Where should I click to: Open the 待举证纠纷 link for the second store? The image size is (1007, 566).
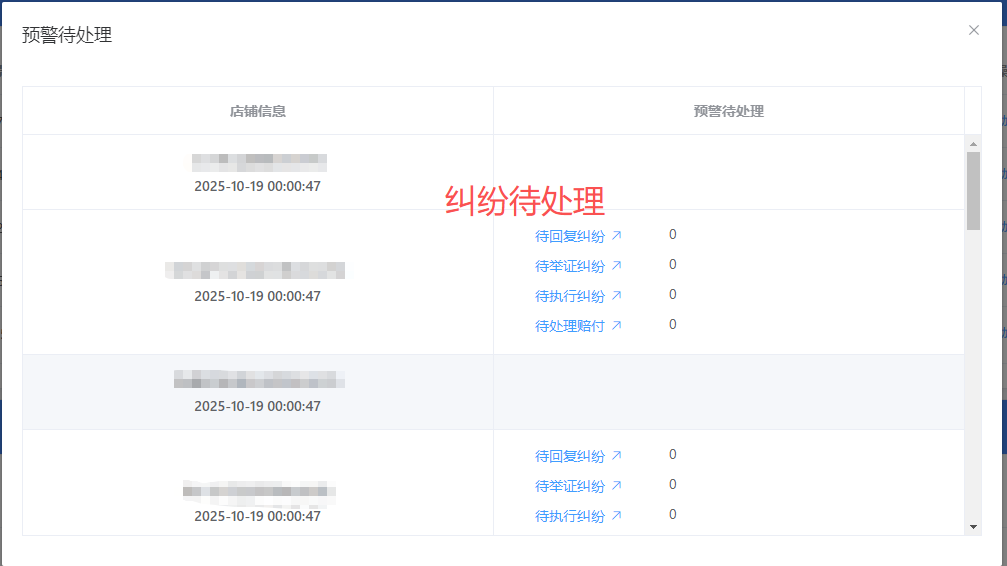(x=570, y=266)
